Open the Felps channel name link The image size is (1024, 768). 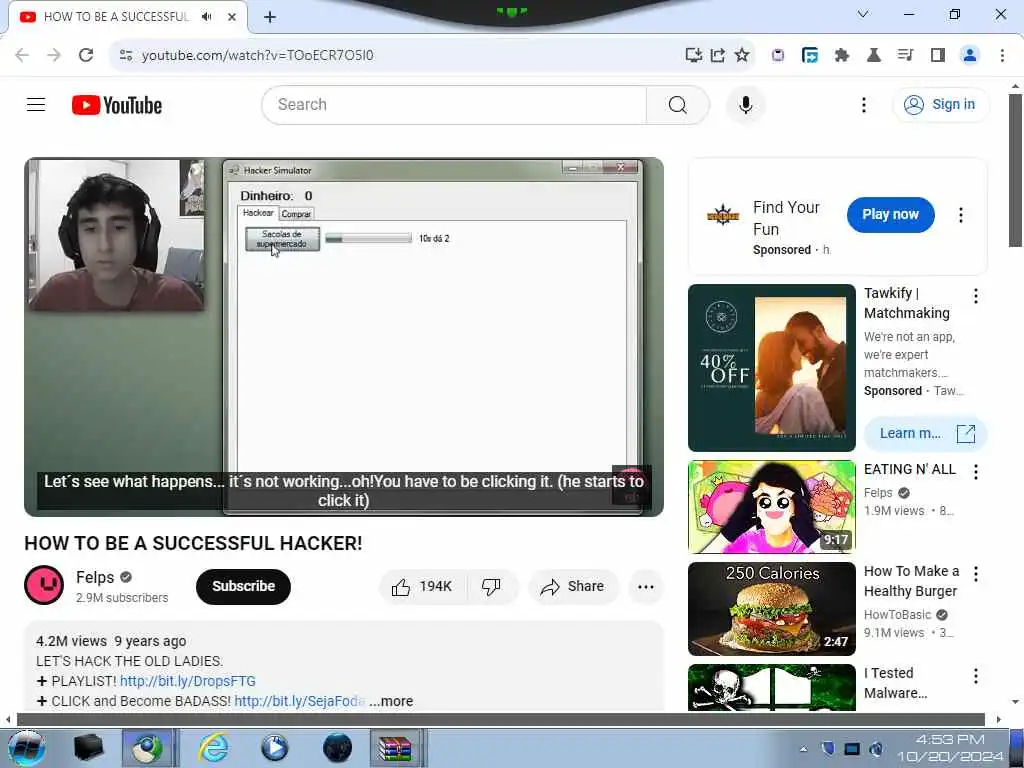coord(95,577)
